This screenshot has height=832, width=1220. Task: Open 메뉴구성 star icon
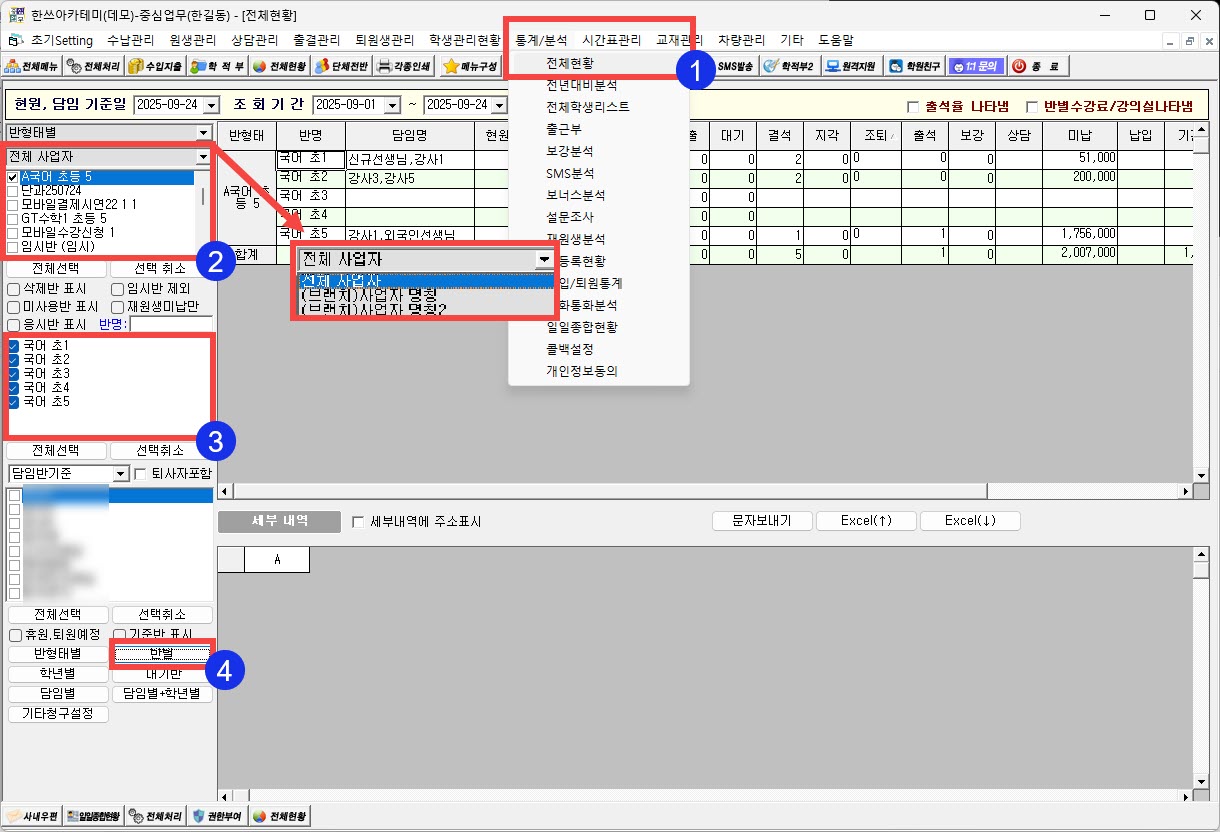pyautogui.click(x=470, y=67)
